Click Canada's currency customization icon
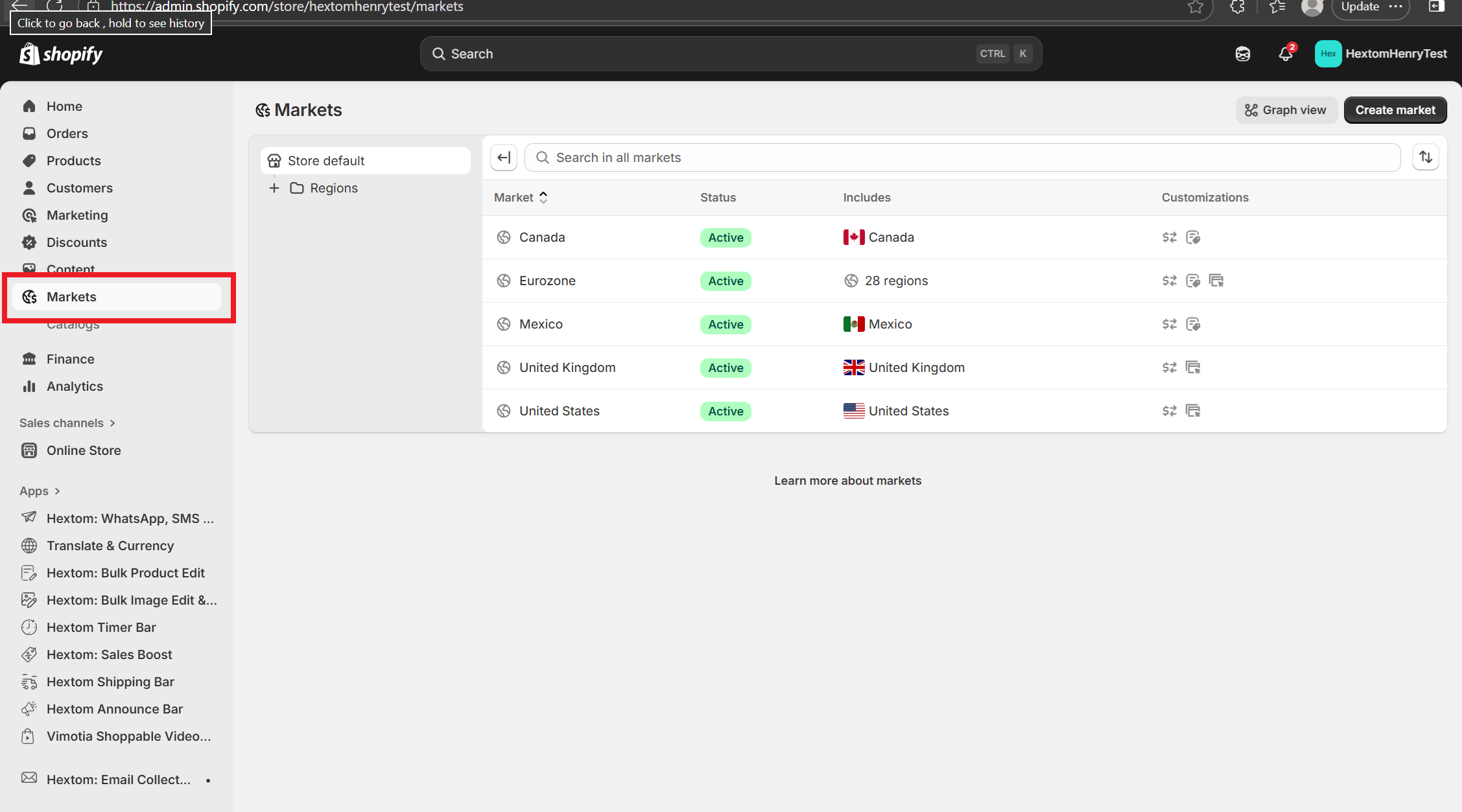The height and width of the screenshot is (812, 1462). 1169,237
